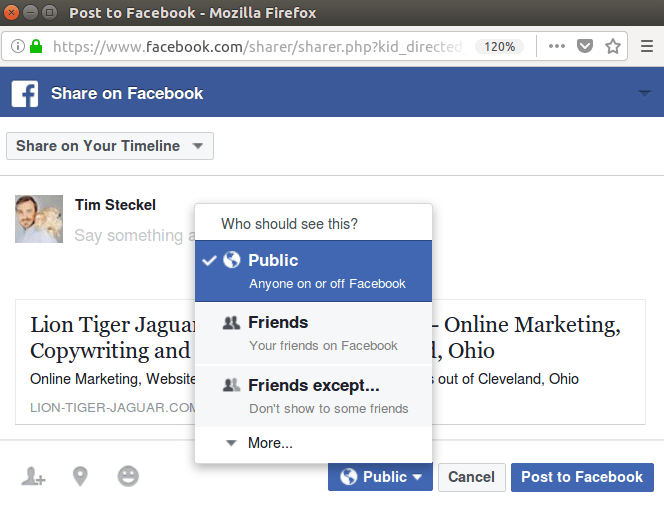Click the site information icon in address bar

tap(18, 46)
